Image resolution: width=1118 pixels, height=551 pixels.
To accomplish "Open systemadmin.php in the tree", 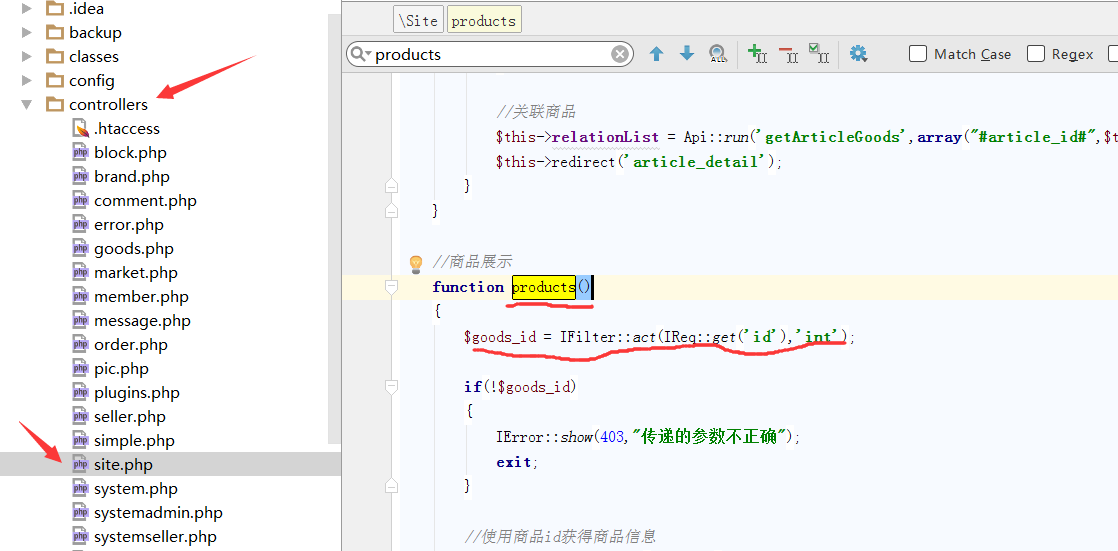I will coord(158,513).
